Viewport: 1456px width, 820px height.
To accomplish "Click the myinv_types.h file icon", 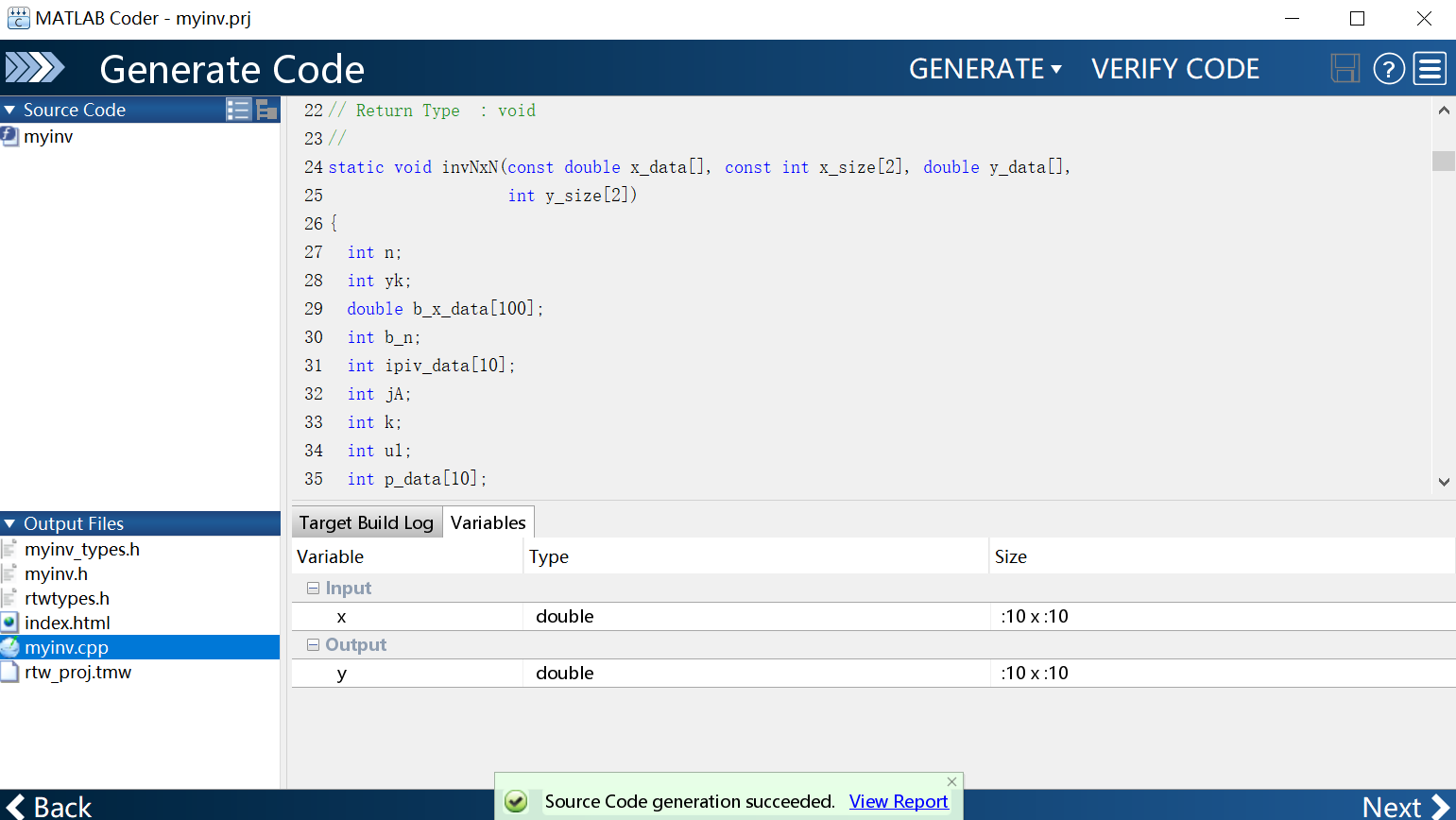I will tap(9, 549).
